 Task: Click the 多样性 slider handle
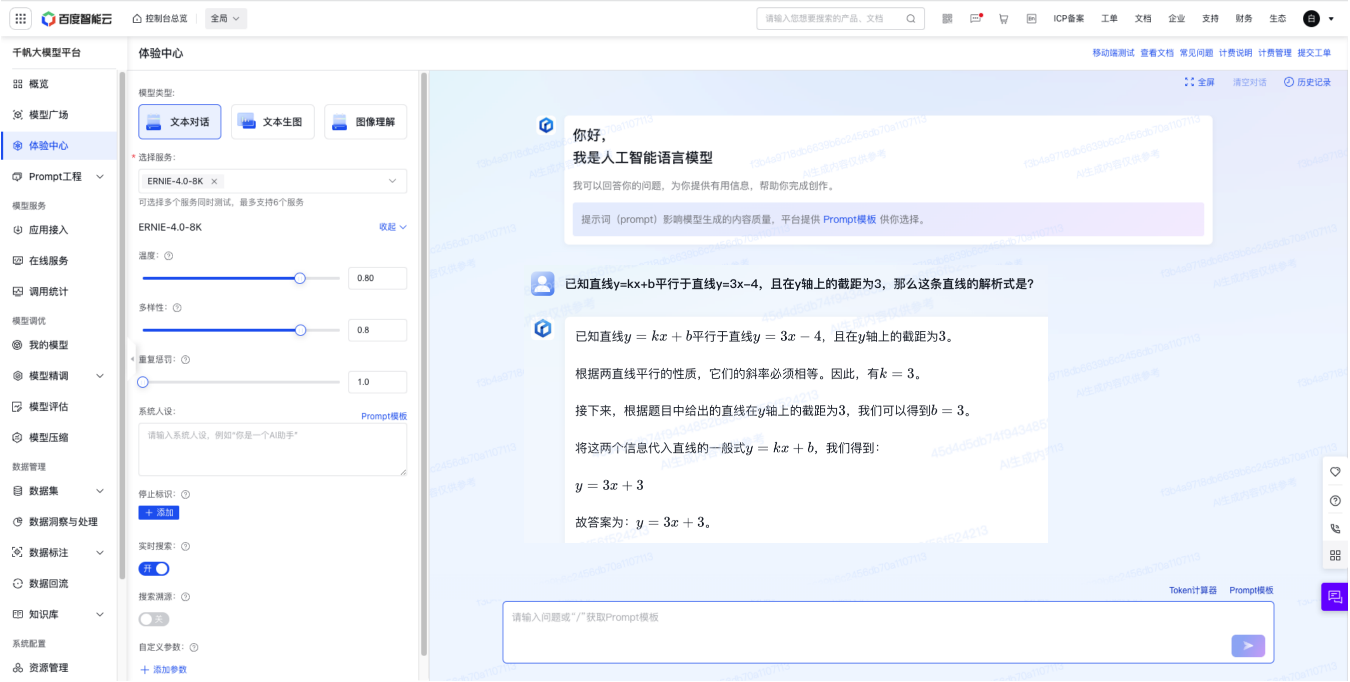point(300,330)
